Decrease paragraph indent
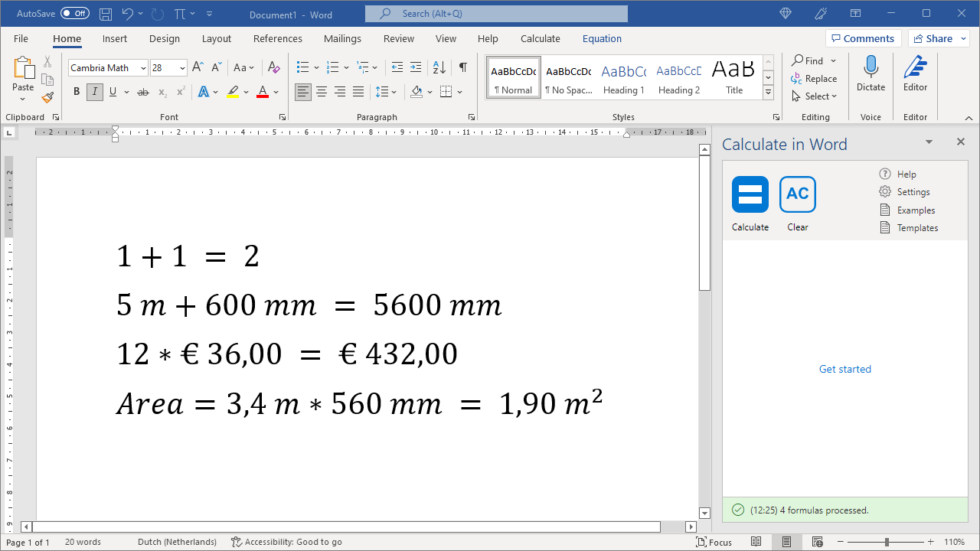The height and width of the screenshot is (551, 980). pyautogui.click(x=397, y=67)
